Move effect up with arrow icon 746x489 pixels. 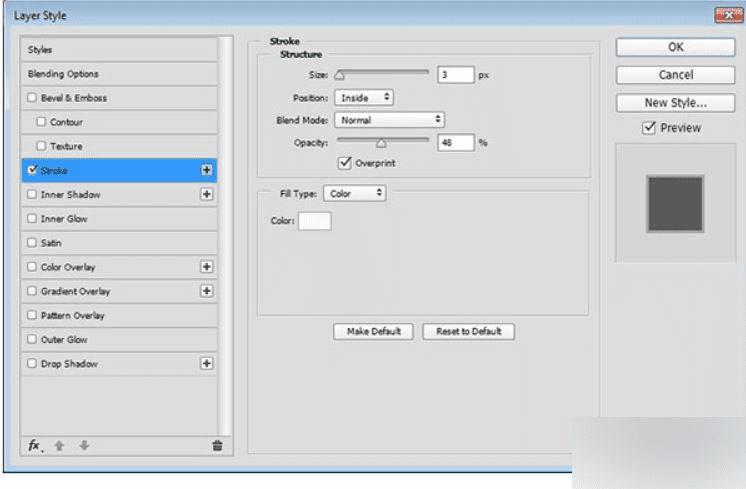pyautogui.click(x=59, y=446)
